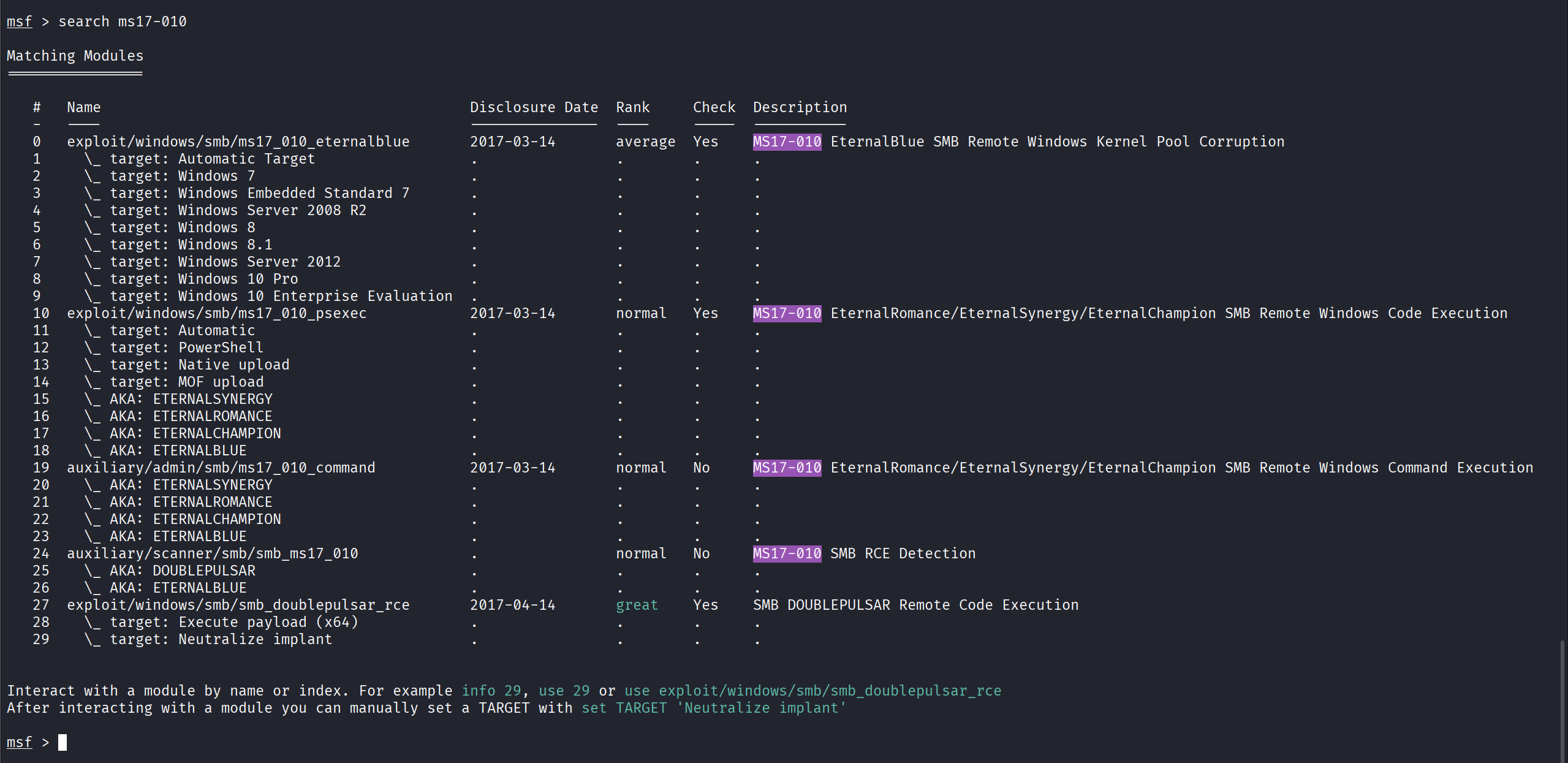Click the 'target: Neutralize implant' row
1568x763 pixels.
(221, 639)
